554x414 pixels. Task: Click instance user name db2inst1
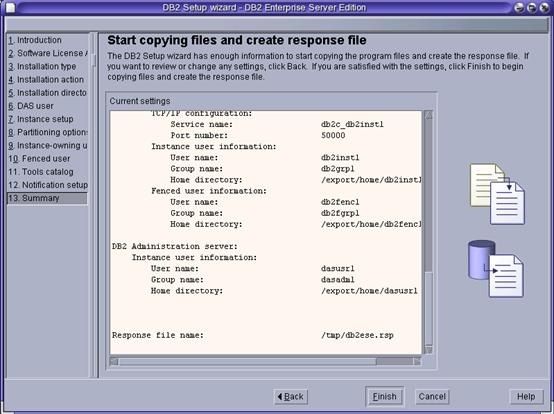[340, 158]
